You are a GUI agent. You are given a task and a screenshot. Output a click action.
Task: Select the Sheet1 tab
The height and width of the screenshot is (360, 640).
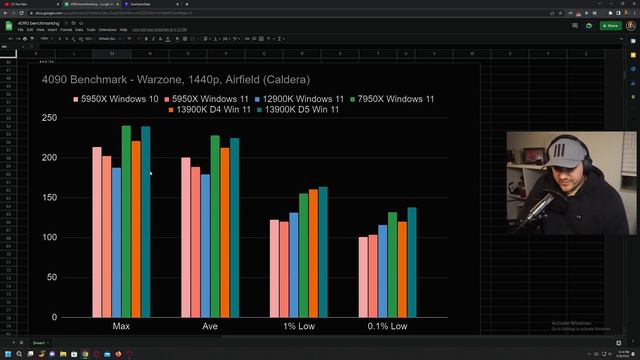(39, 343)
